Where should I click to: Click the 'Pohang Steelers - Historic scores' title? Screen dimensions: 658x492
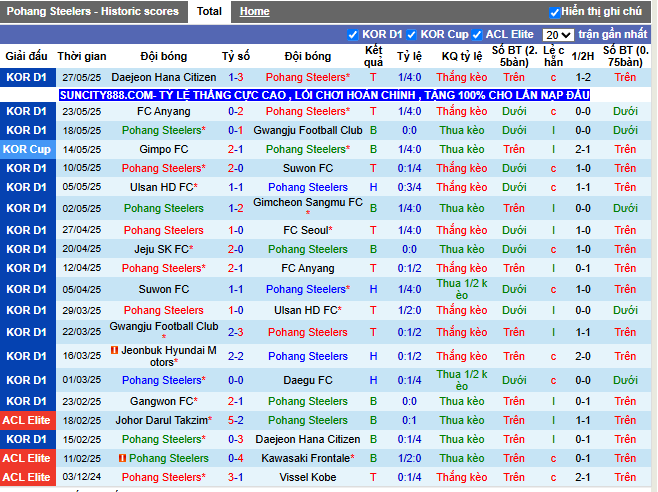click(92, 11)
